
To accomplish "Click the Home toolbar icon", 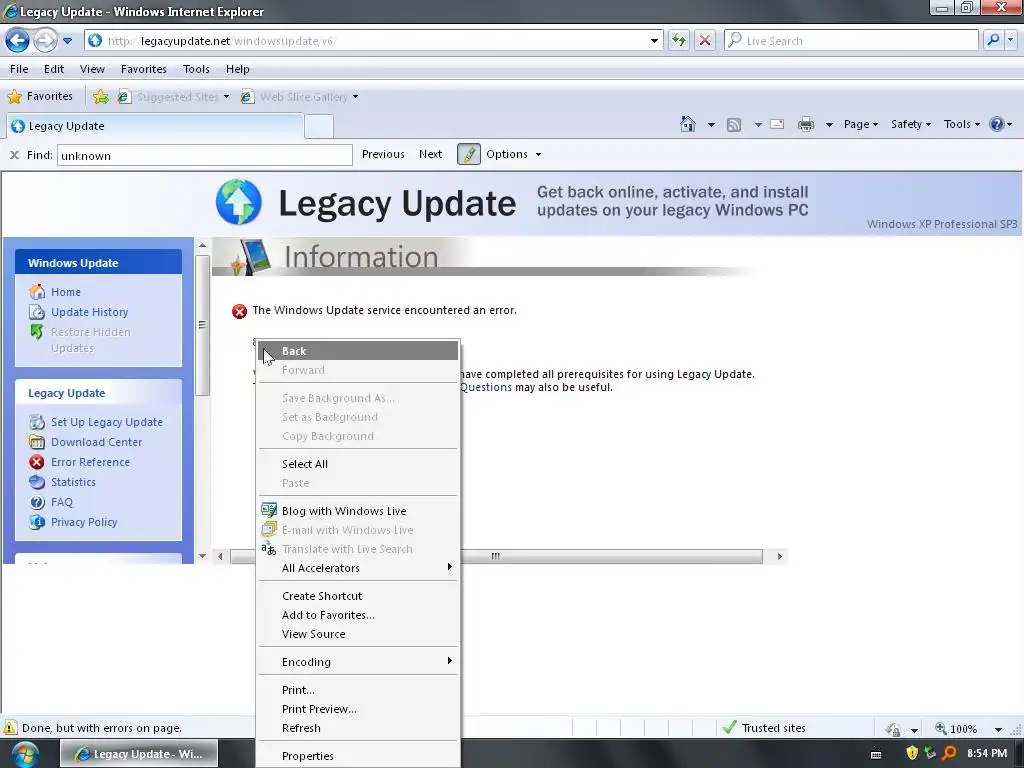I will [688, 124].
